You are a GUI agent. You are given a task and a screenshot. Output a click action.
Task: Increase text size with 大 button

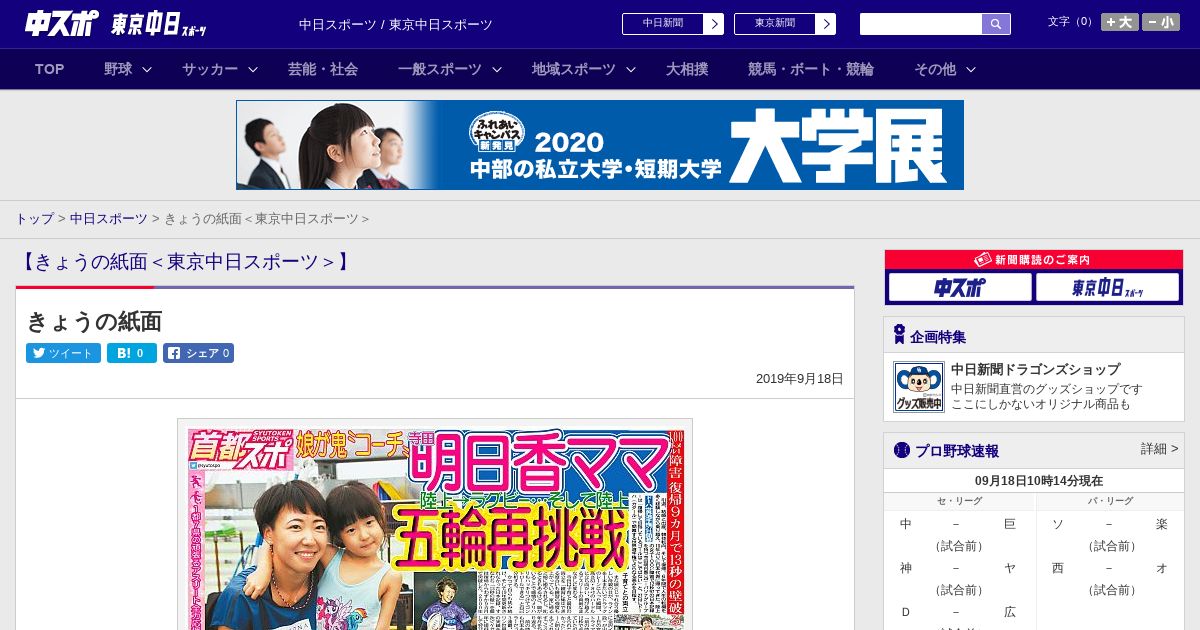click(x=1120, y=22)
